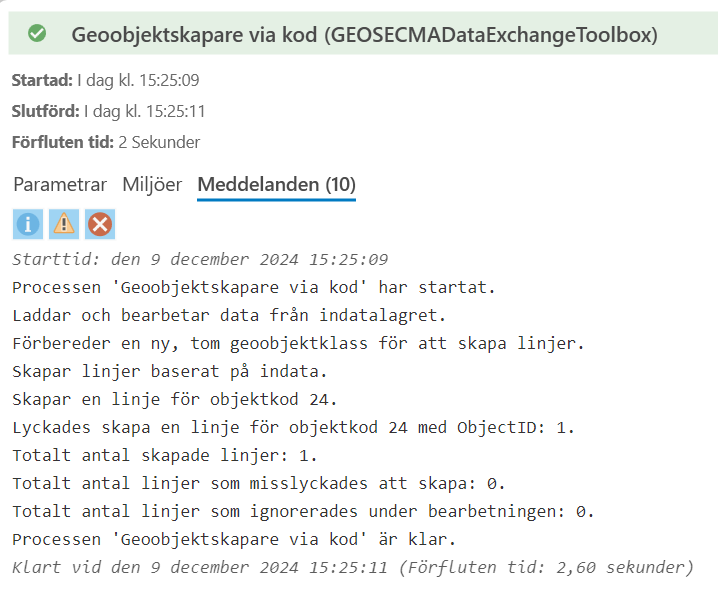The height and width of the screenshot is (599, 718).
Task: Switch to the Parametrar tab
Action: tap(60, 184)
